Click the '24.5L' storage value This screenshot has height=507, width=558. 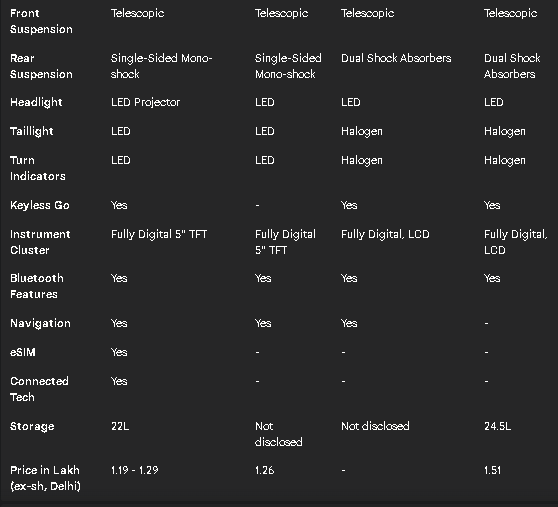(497, 426)
